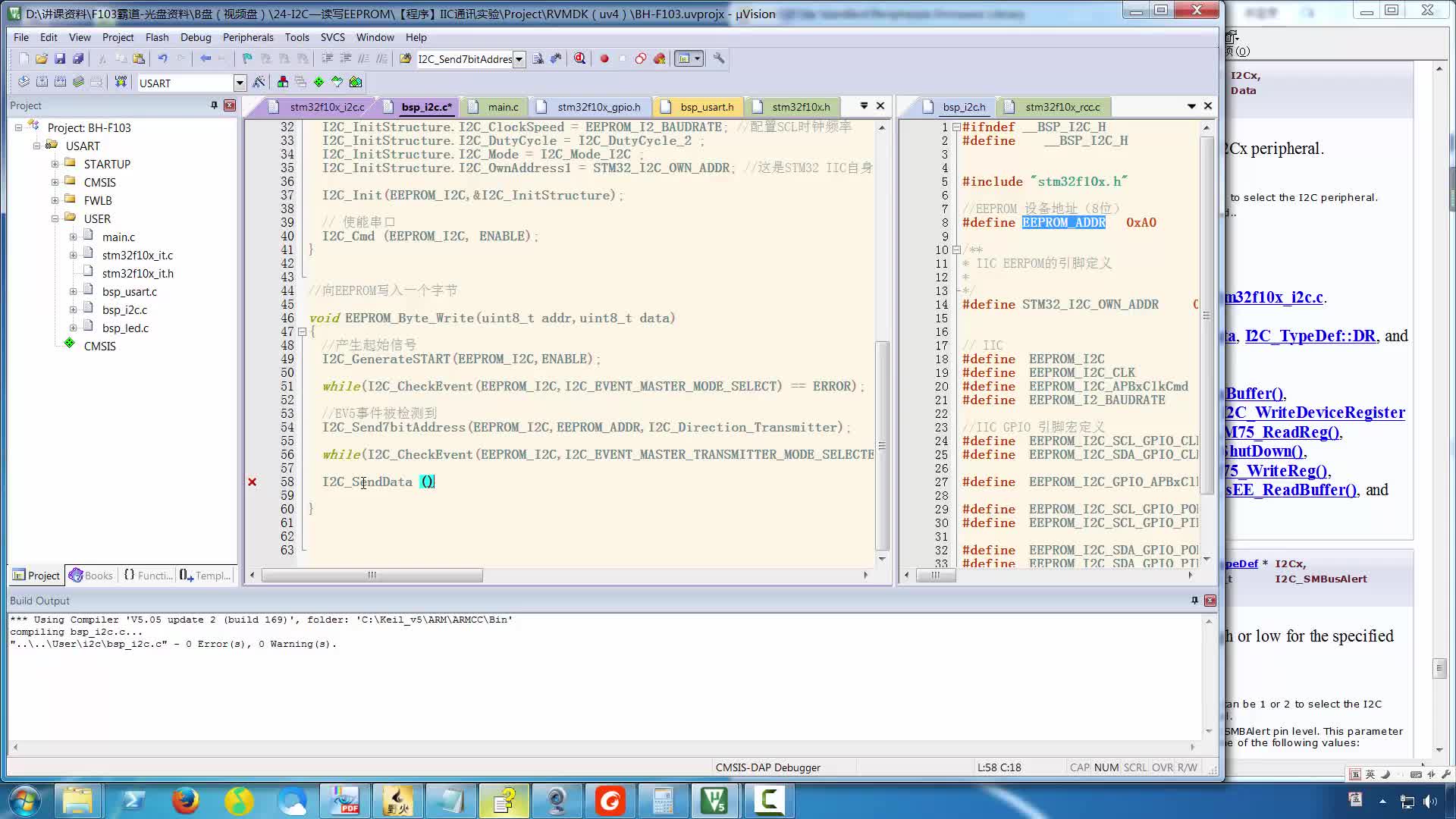
Task: Open the right editor tab list dropdown
Action: [1191, 106]
